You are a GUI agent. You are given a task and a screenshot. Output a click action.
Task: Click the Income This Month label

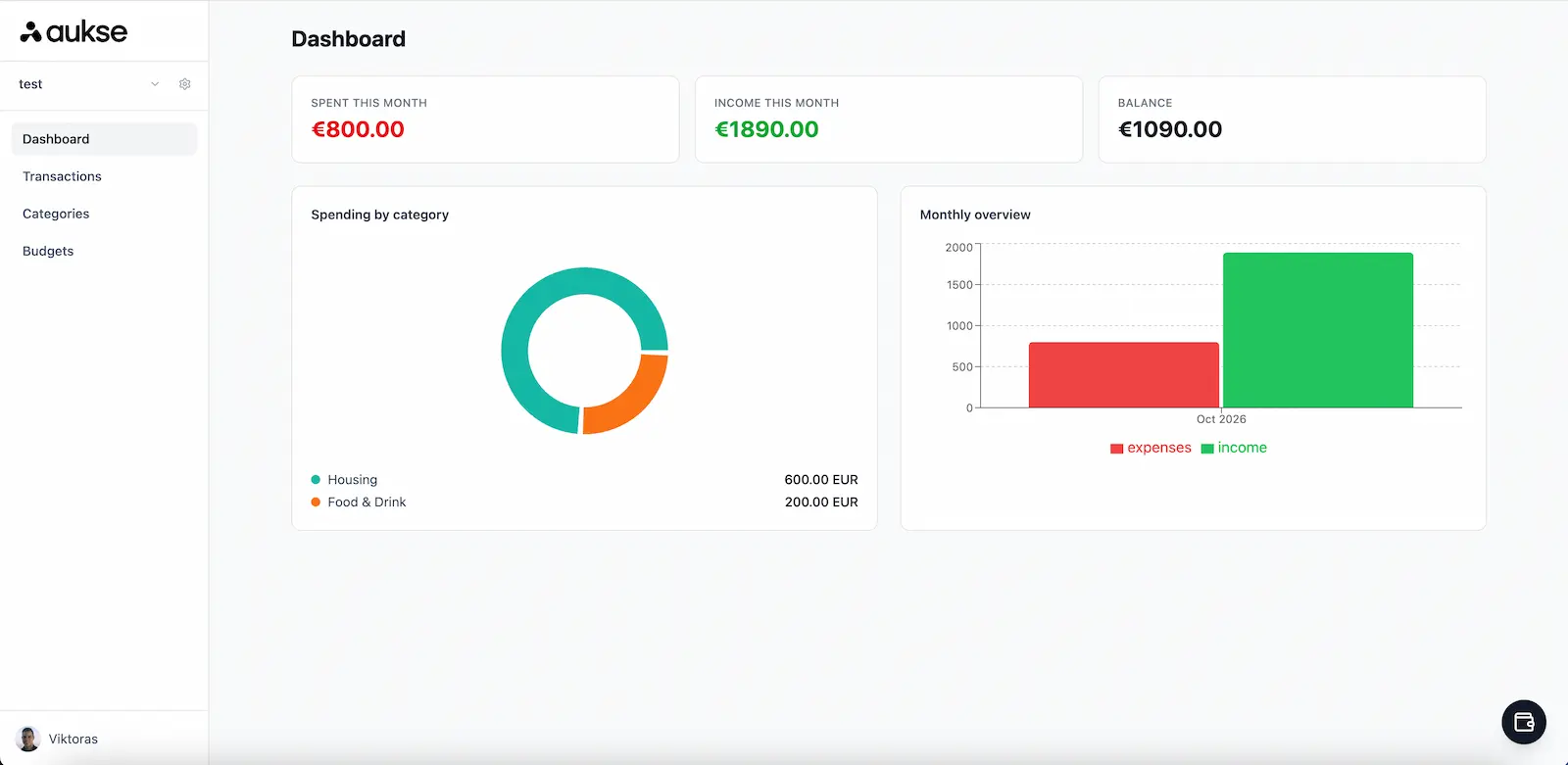point(777,103)
